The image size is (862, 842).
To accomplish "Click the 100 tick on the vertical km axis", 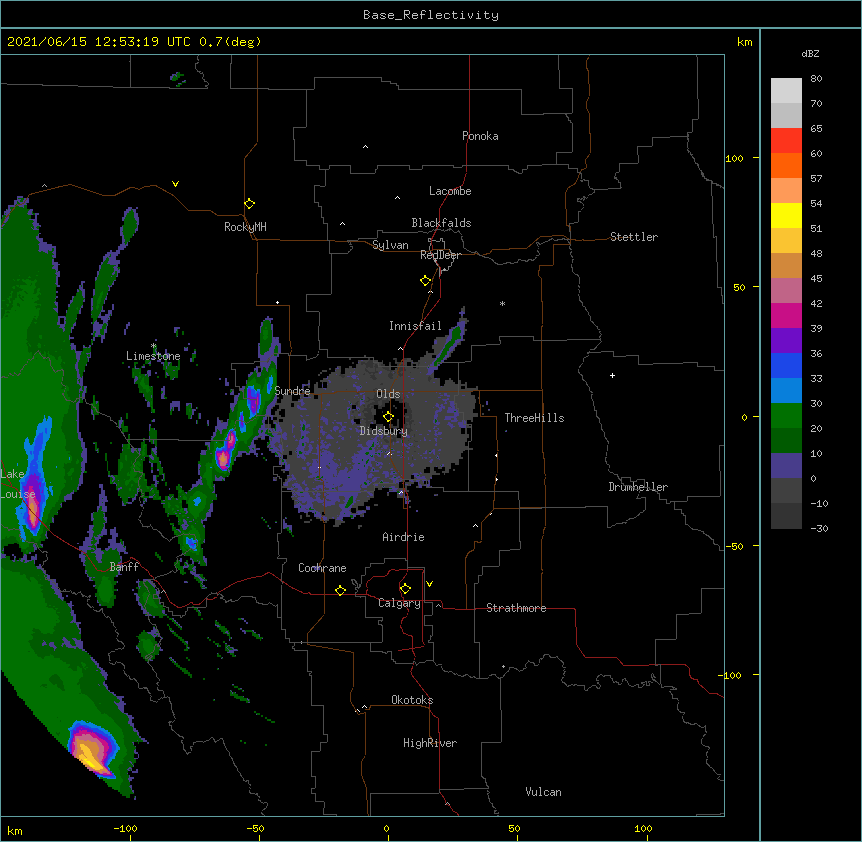I will coord(734,158).
